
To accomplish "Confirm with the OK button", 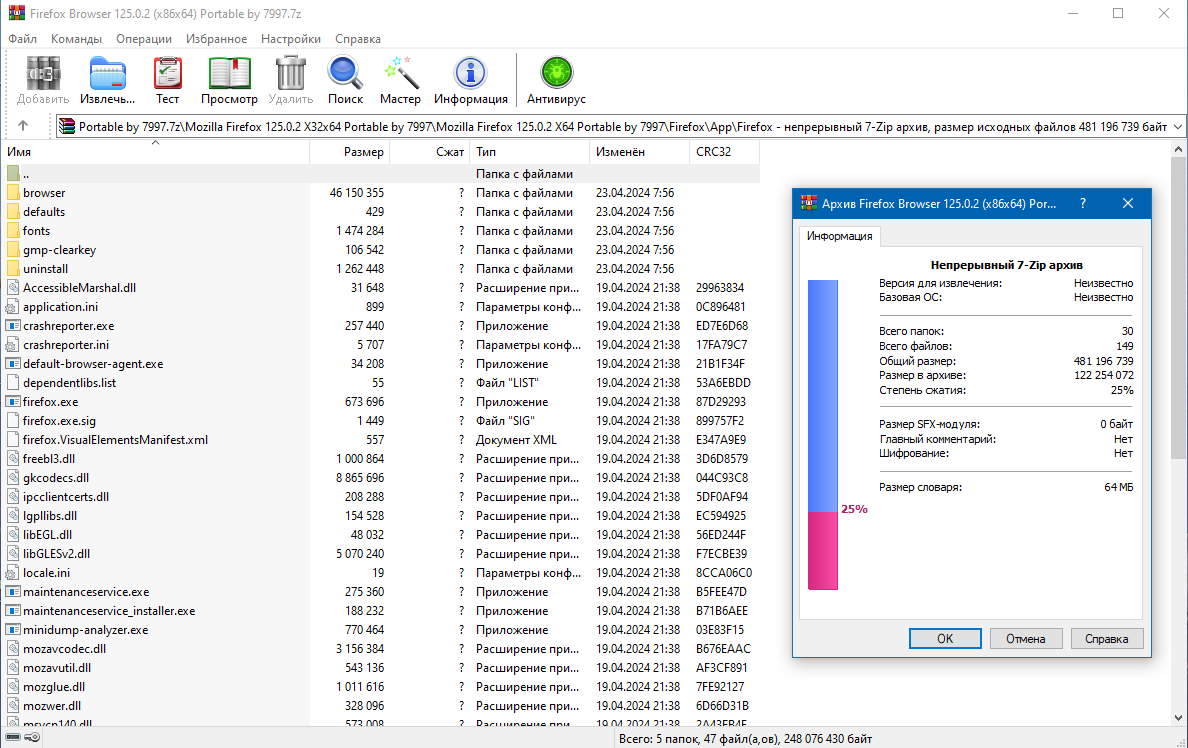I will [945, 638].
